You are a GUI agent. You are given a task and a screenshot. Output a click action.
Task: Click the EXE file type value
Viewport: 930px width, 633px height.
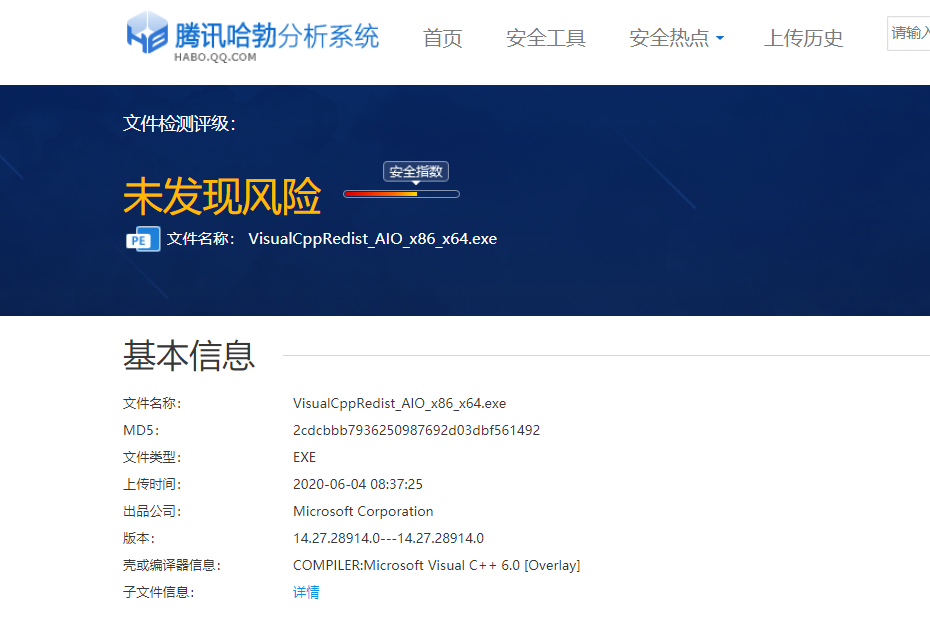pyautogui.click(x=304, y=457)
